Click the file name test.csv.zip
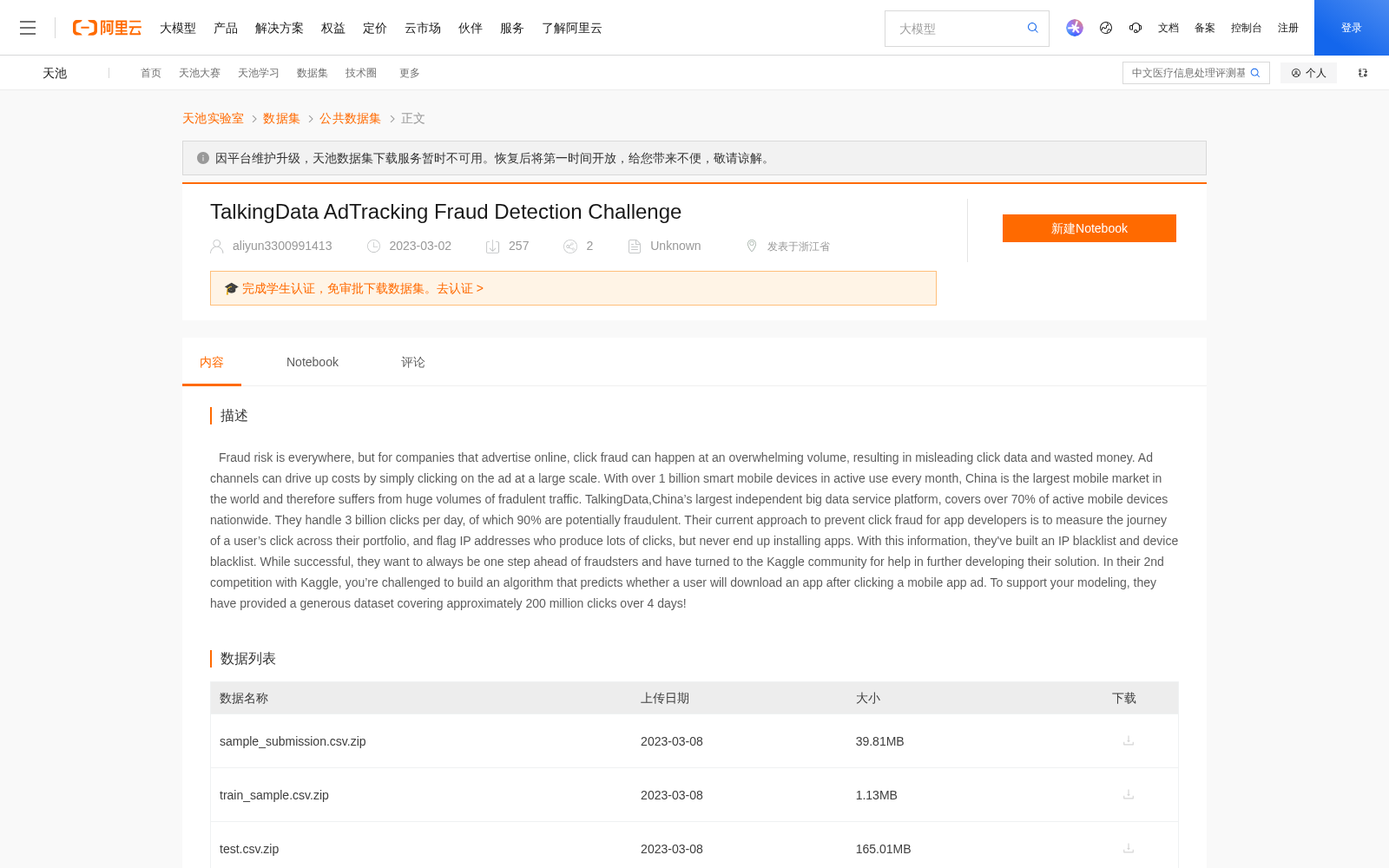This screenshot has width=1389, height=868. pyautogui.click(x=249, y=849)
